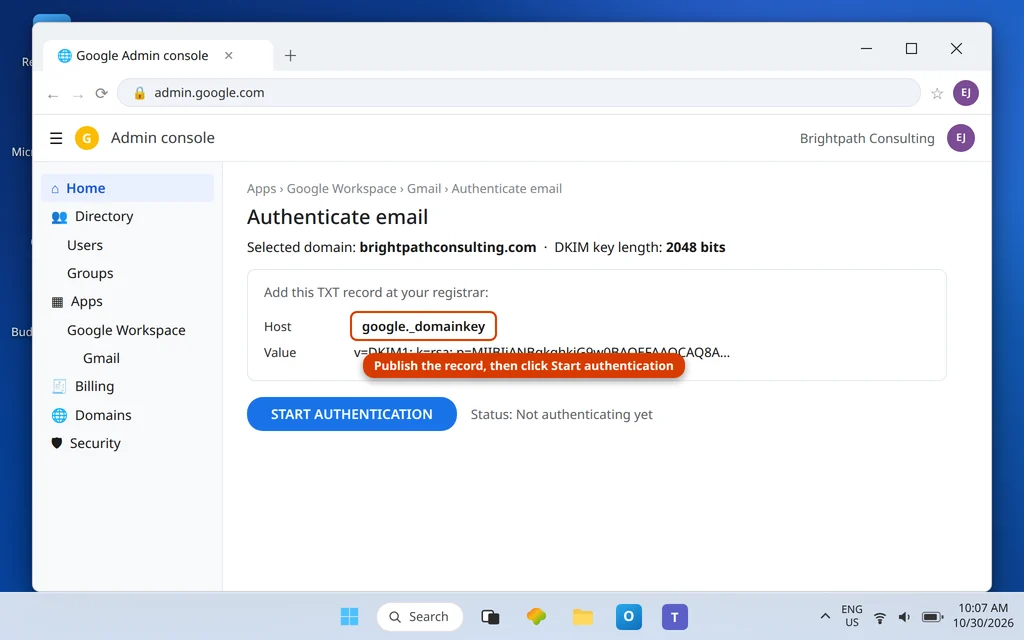Screen dimensions: 1024x640
Task: Click the Status: Not authenticating yet text
Action: click(561, 414)
